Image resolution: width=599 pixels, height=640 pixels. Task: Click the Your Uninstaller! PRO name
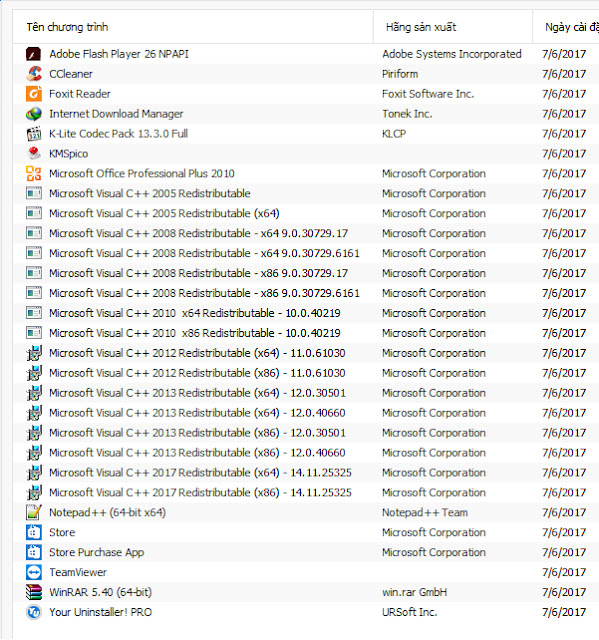point(101,612)
